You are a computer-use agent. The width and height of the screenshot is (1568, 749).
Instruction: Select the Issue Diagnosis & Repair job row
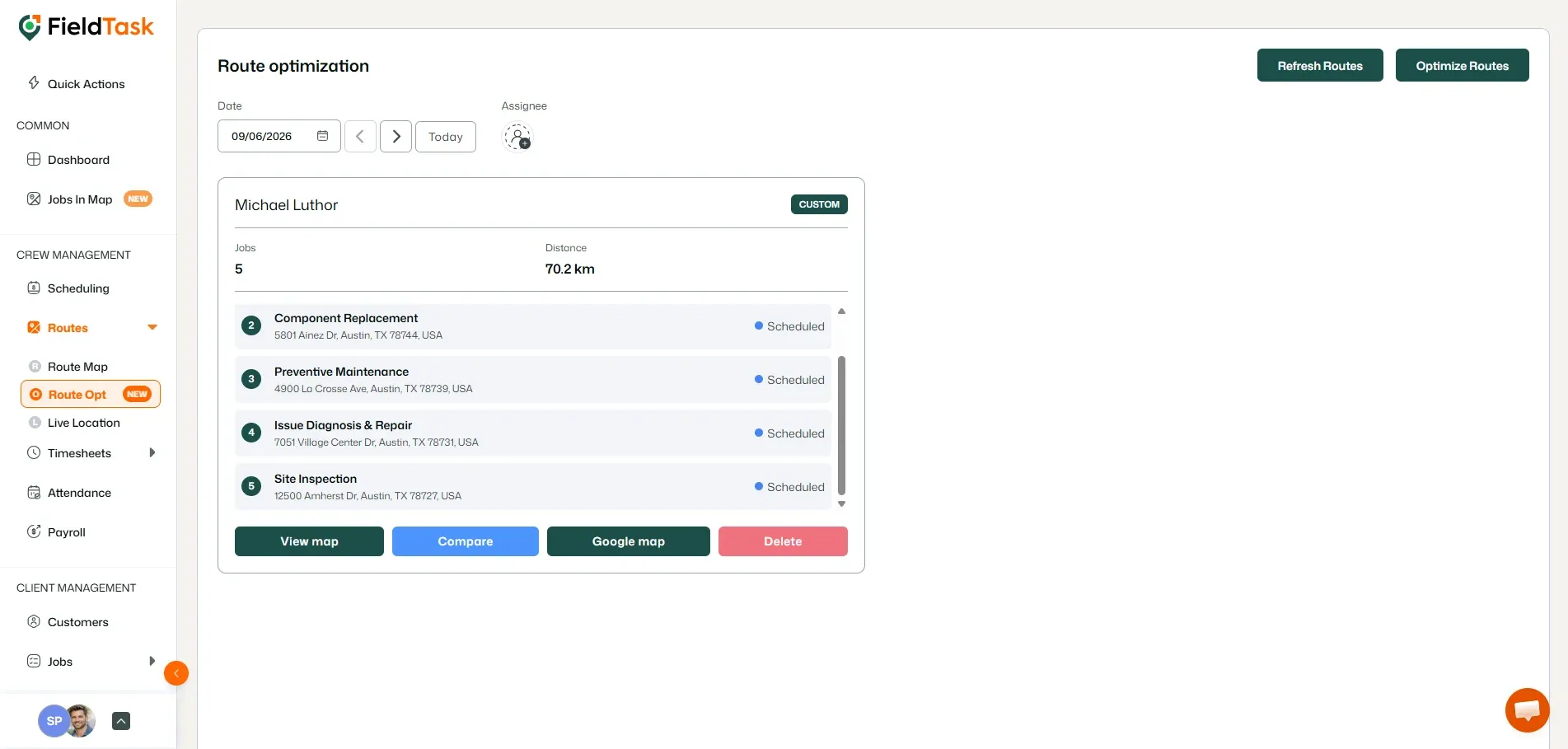click(x=533, y=433)
